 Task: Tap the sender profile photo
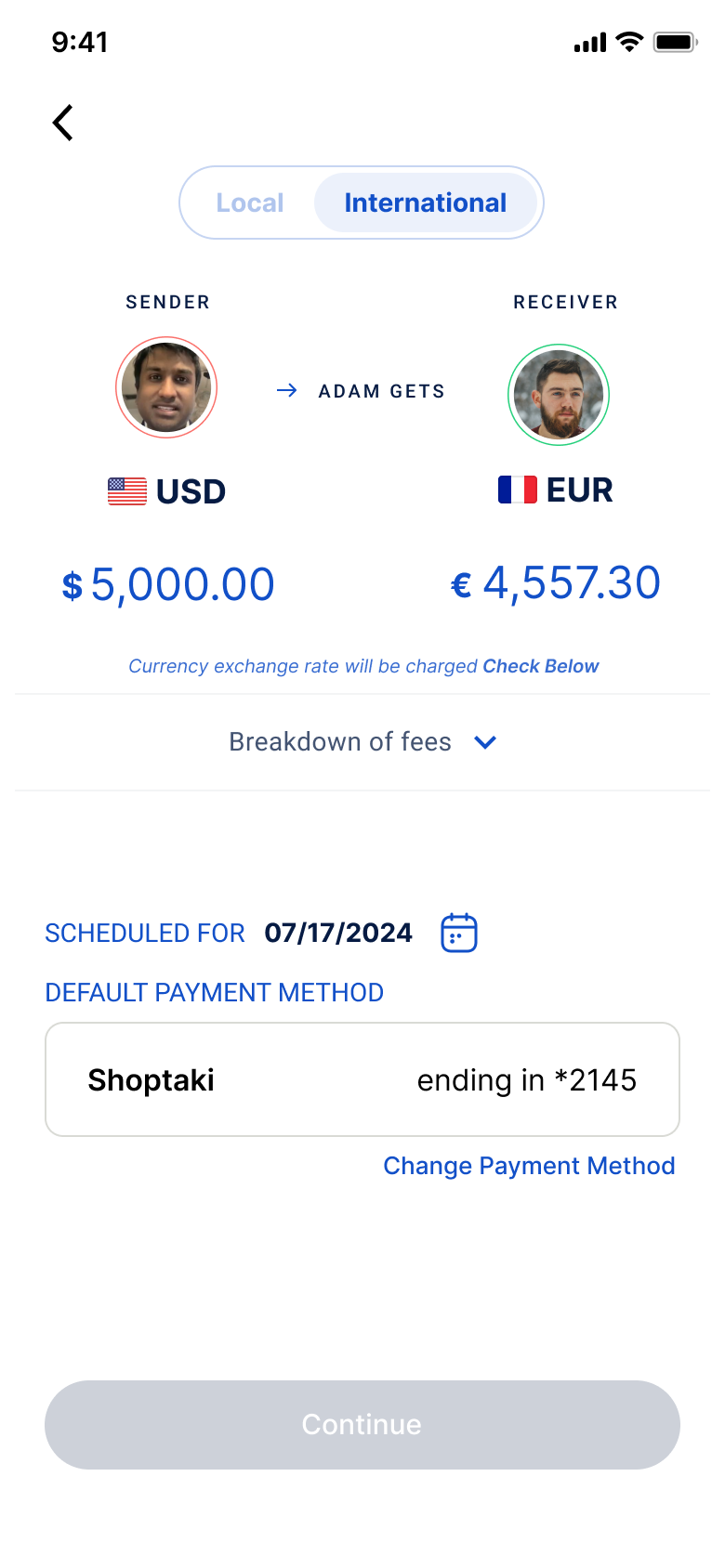coord(166,387)
